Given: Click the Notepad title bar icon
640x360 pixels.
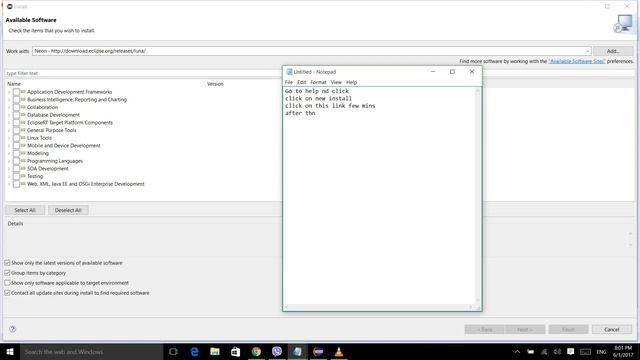Looking at the screenshot, I should pos(289,72).
